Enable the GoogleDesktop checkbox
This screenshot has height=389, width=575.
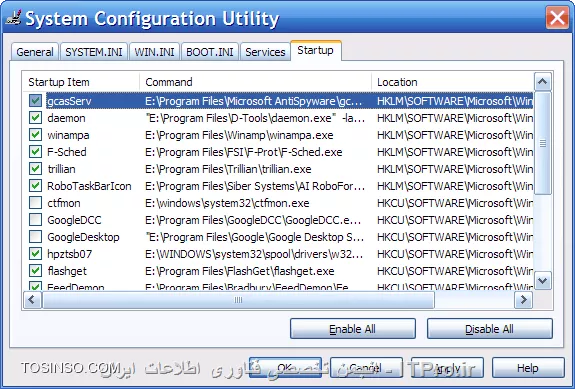click(35, 236)
